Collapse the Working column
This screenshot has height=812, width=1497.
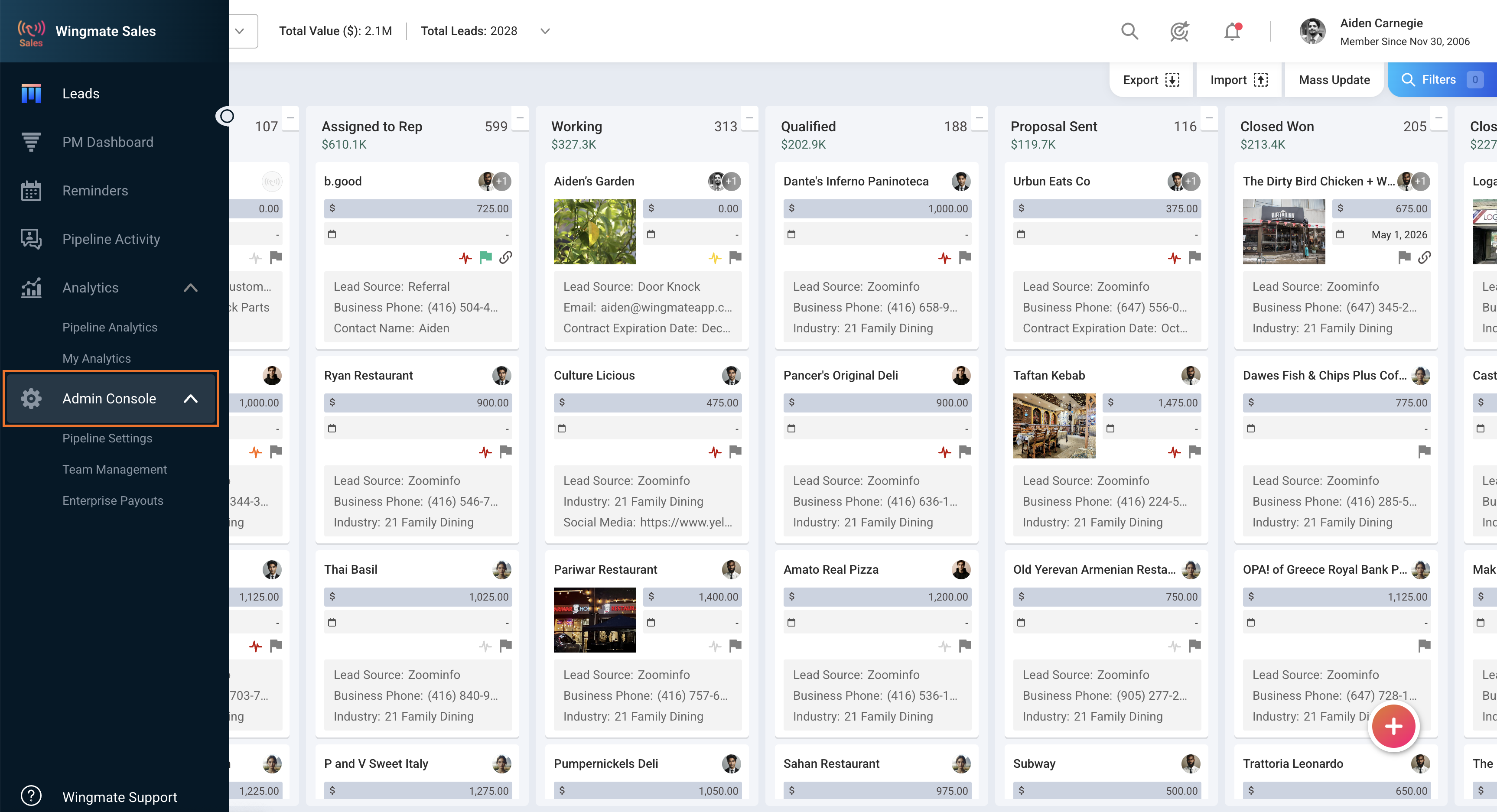tap(750, 118)
